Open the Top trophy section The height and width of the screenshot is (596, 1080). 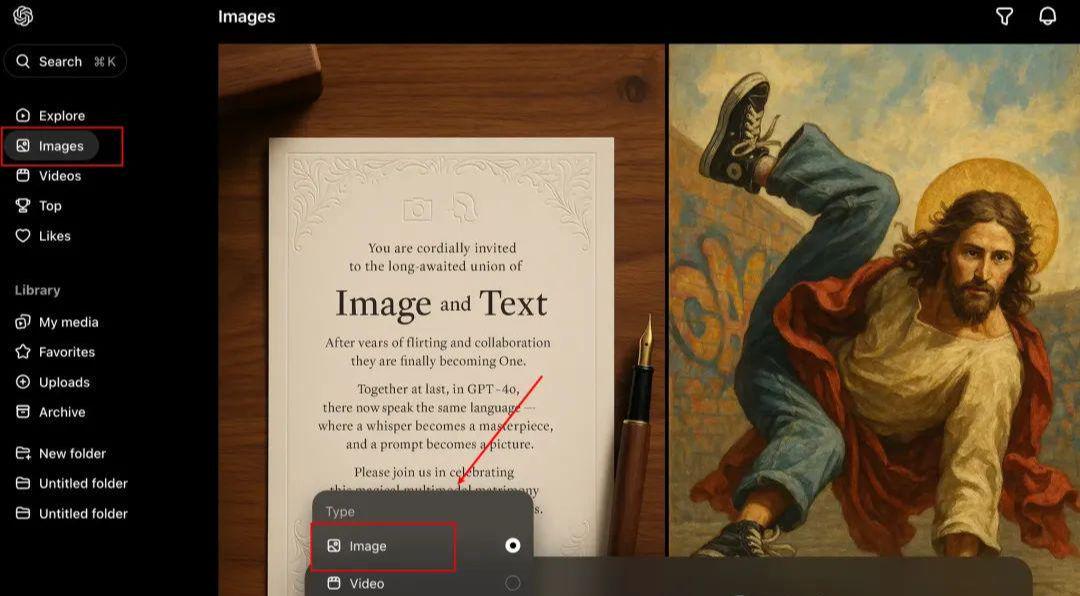49,206
